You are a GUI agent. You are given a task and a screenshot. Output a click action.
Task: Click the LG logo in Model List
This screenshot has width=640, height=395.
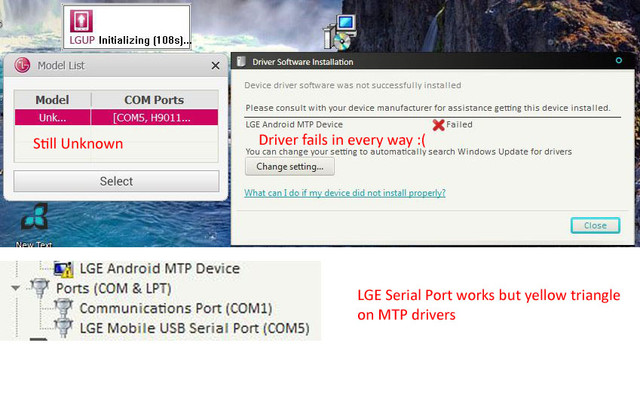click(x=22, y=65)
